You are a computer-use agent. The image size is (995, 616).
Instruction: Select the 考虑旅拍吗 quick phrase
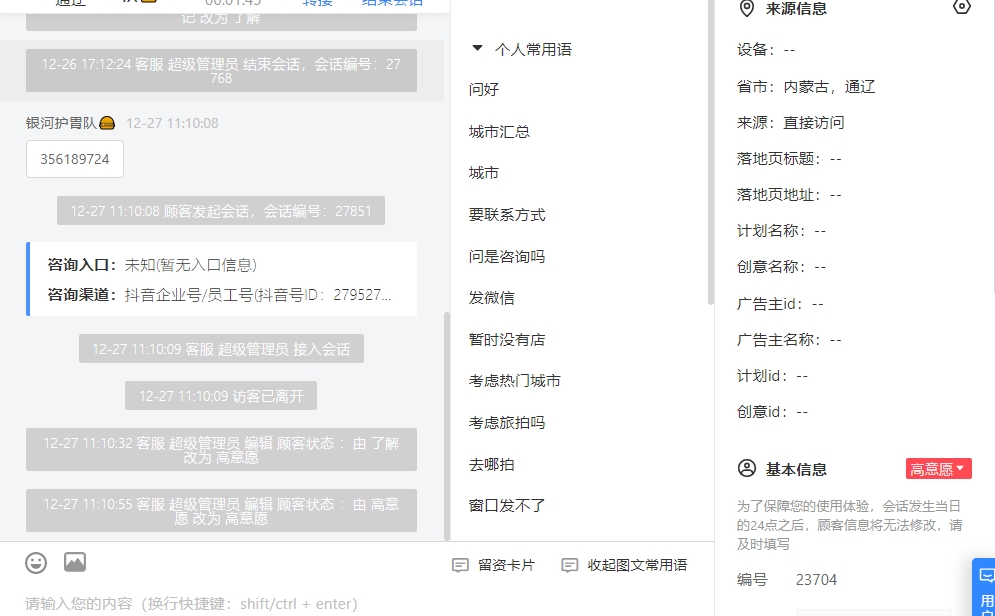click(x=507, y=423)
